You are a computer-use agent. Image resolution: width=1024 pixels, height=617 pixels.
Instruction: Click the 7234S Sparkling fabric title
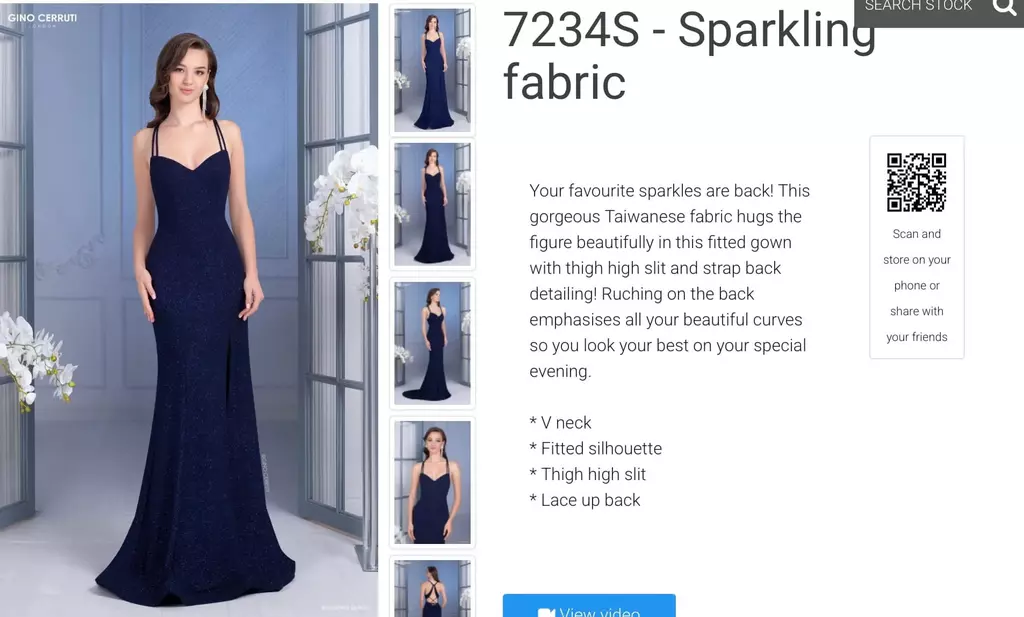(x=689, y=56)
